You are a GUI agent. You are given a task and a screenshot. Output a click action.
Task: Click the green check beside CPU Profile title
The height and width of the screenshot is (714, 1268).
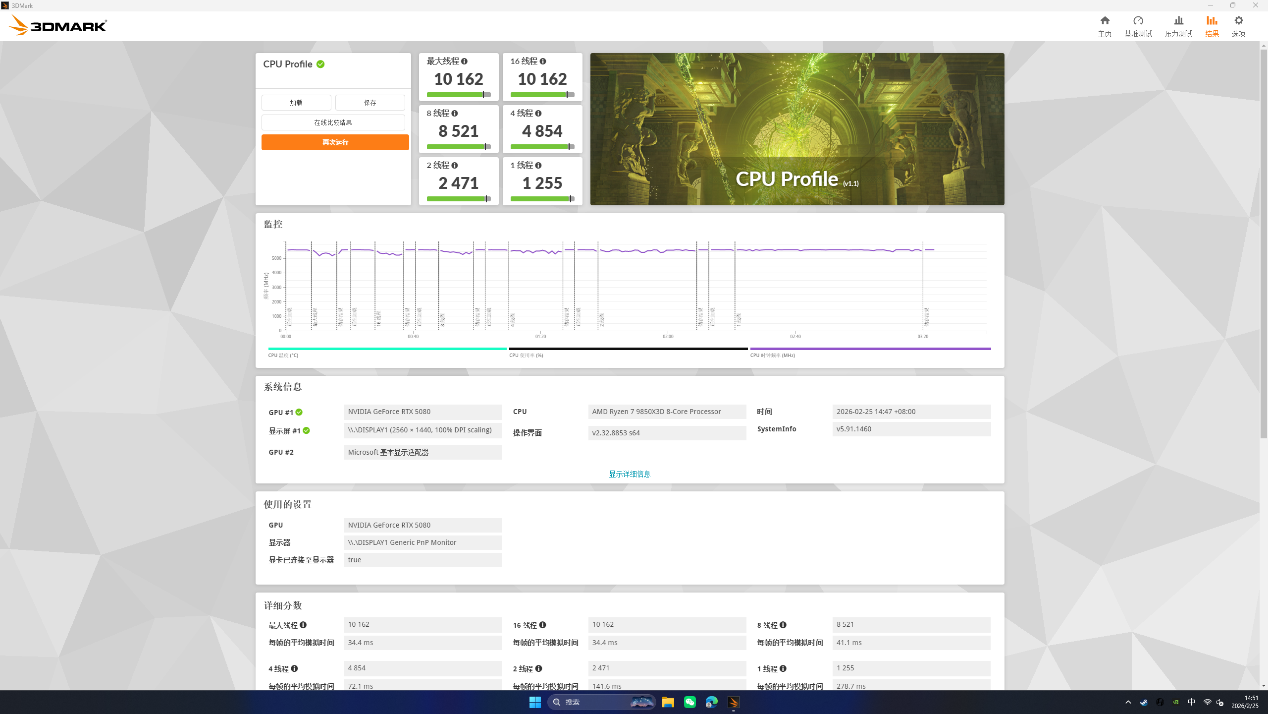point(320,64)
